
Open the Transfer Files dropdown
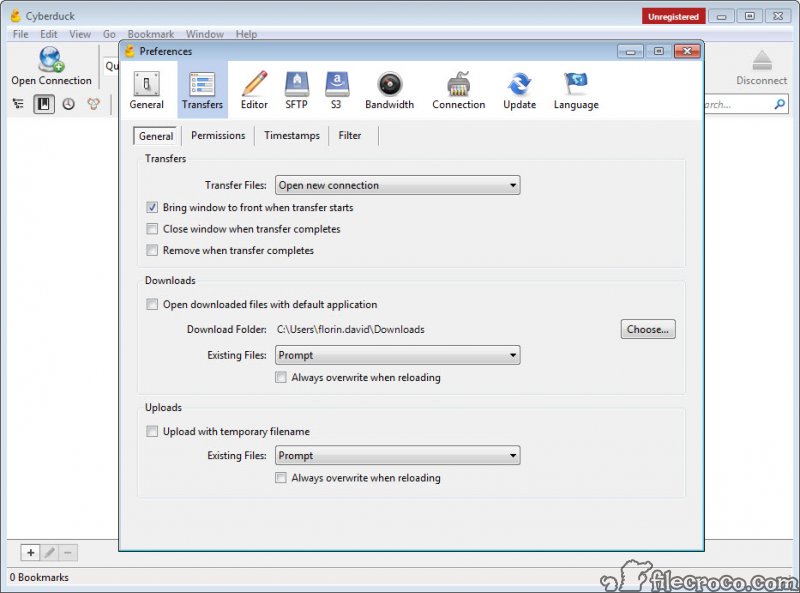397,185
